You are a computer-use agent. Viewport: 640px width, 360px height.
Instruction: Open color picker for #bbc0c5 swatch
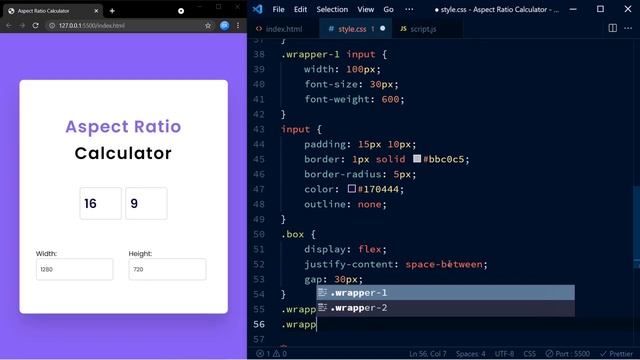click(x=417, y=158)
